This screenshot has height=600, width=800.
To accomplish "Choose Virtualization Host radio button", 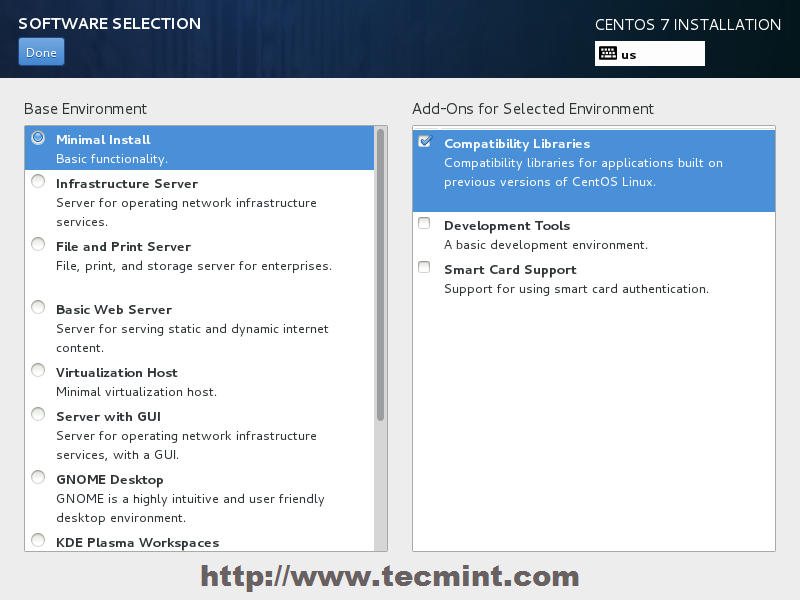I will [38, 370].
